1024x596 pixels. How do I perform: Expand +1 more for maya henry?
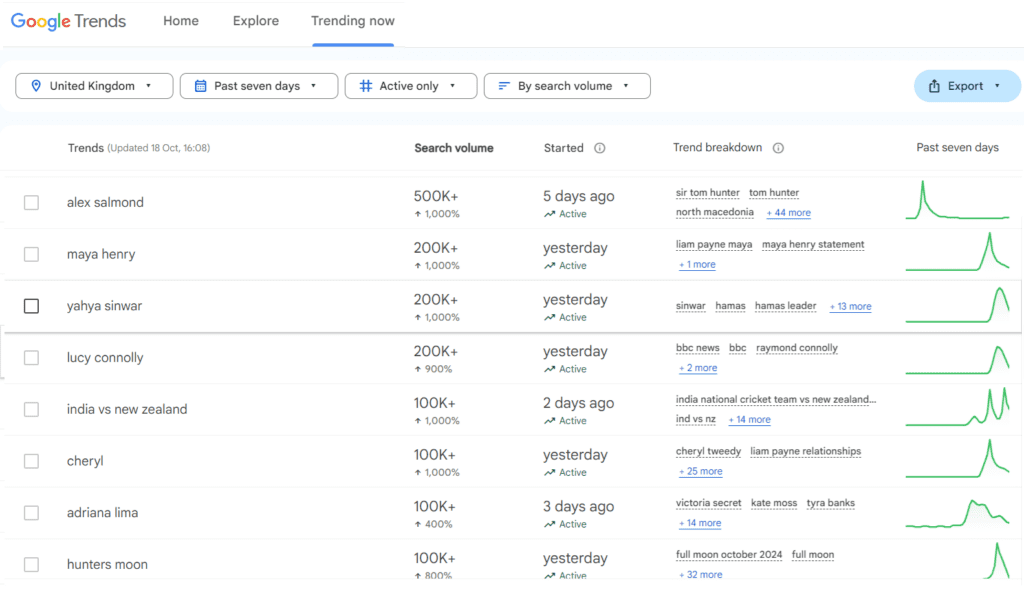click(697, 264)
